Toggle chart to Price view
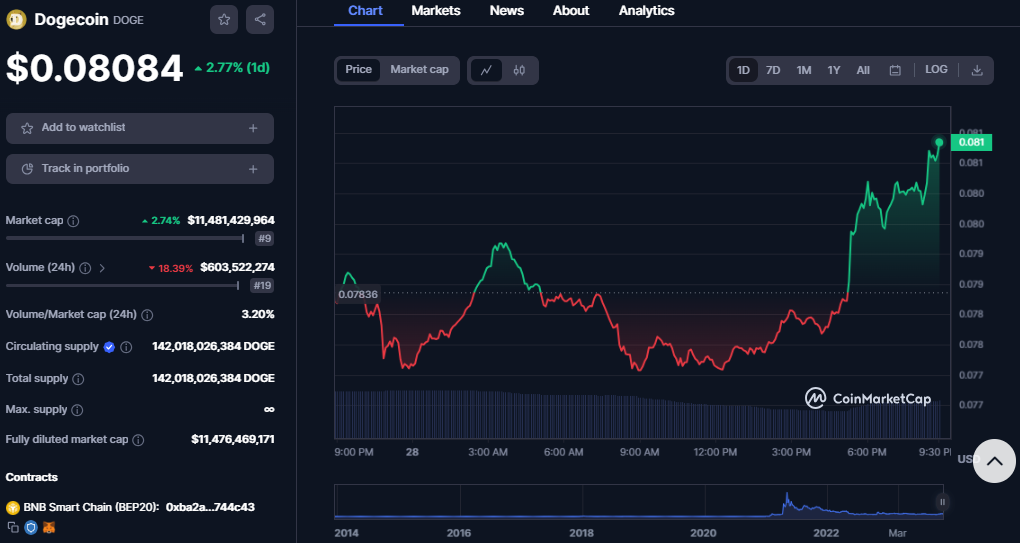 (x=358, y=70)
